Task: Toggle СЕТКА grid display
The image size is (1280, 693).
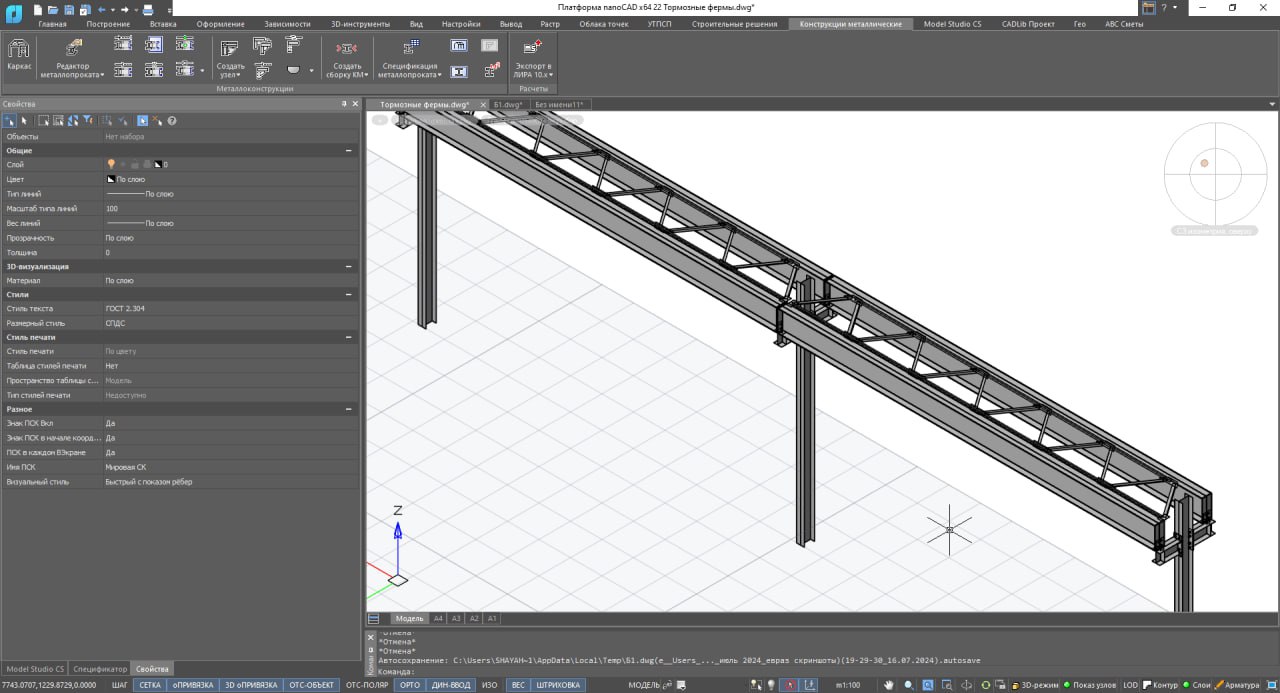Action: pyautogui.click(x=150, y=685)
